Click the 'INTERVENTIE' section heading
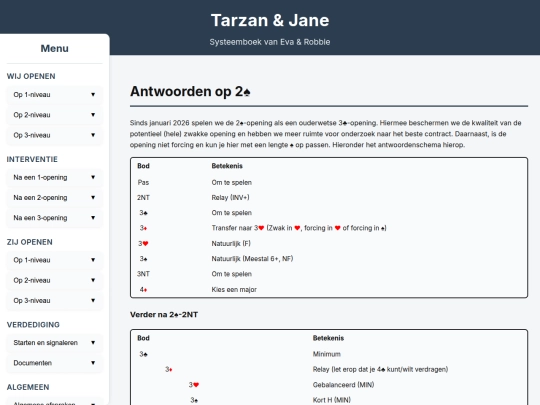Screen dimensions: 540x405 [32, 159]
